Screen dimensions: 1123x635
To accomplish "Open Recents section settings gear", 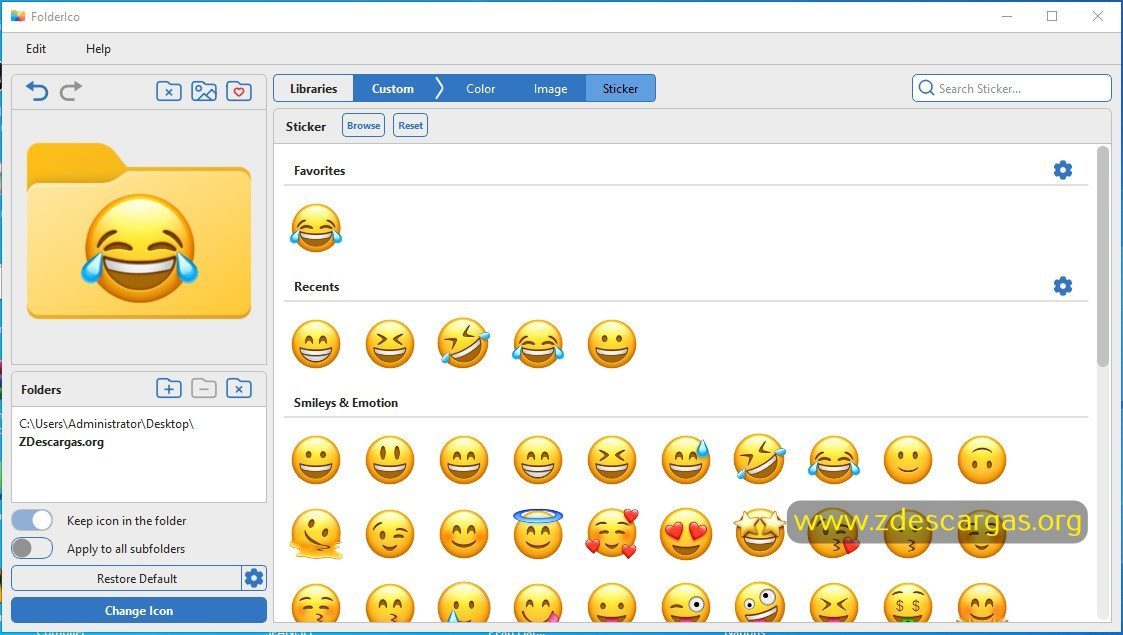I will point(1063,286).
